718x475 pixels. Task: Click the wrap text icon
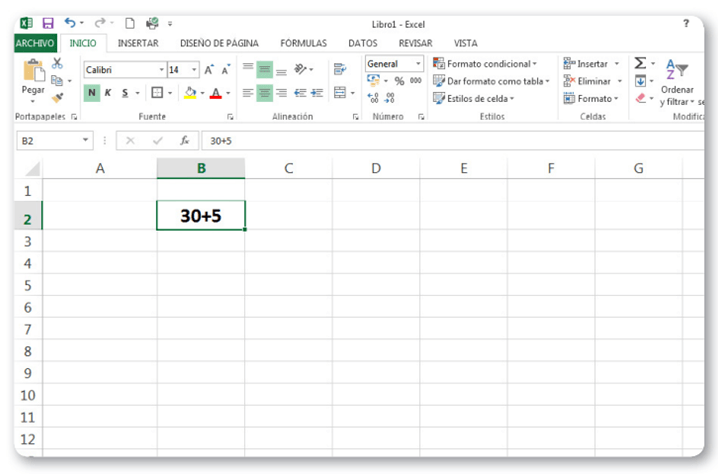(x=340, y=69)
